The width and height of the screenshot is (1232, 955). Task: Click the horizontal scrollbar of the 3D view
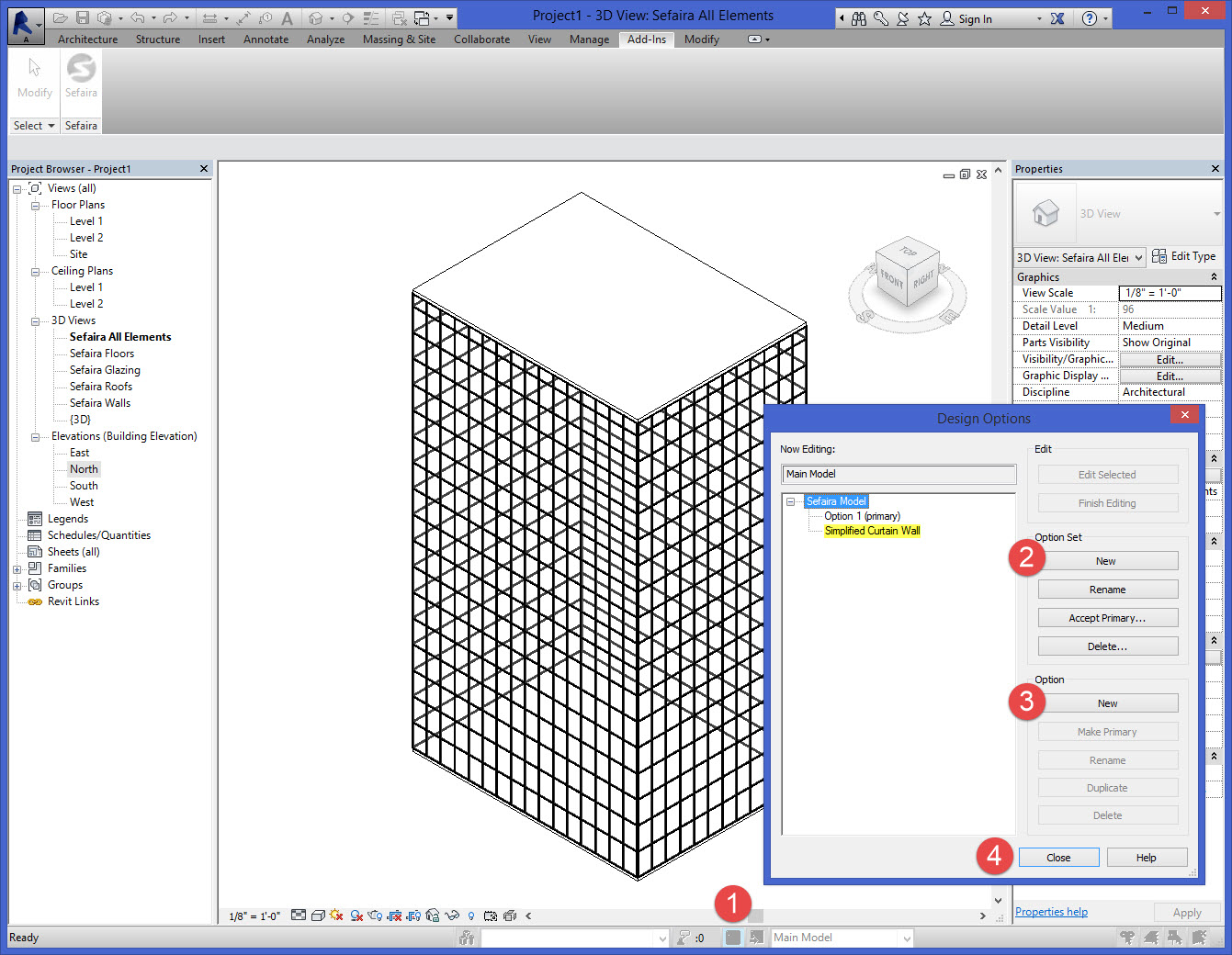point(755,916)
